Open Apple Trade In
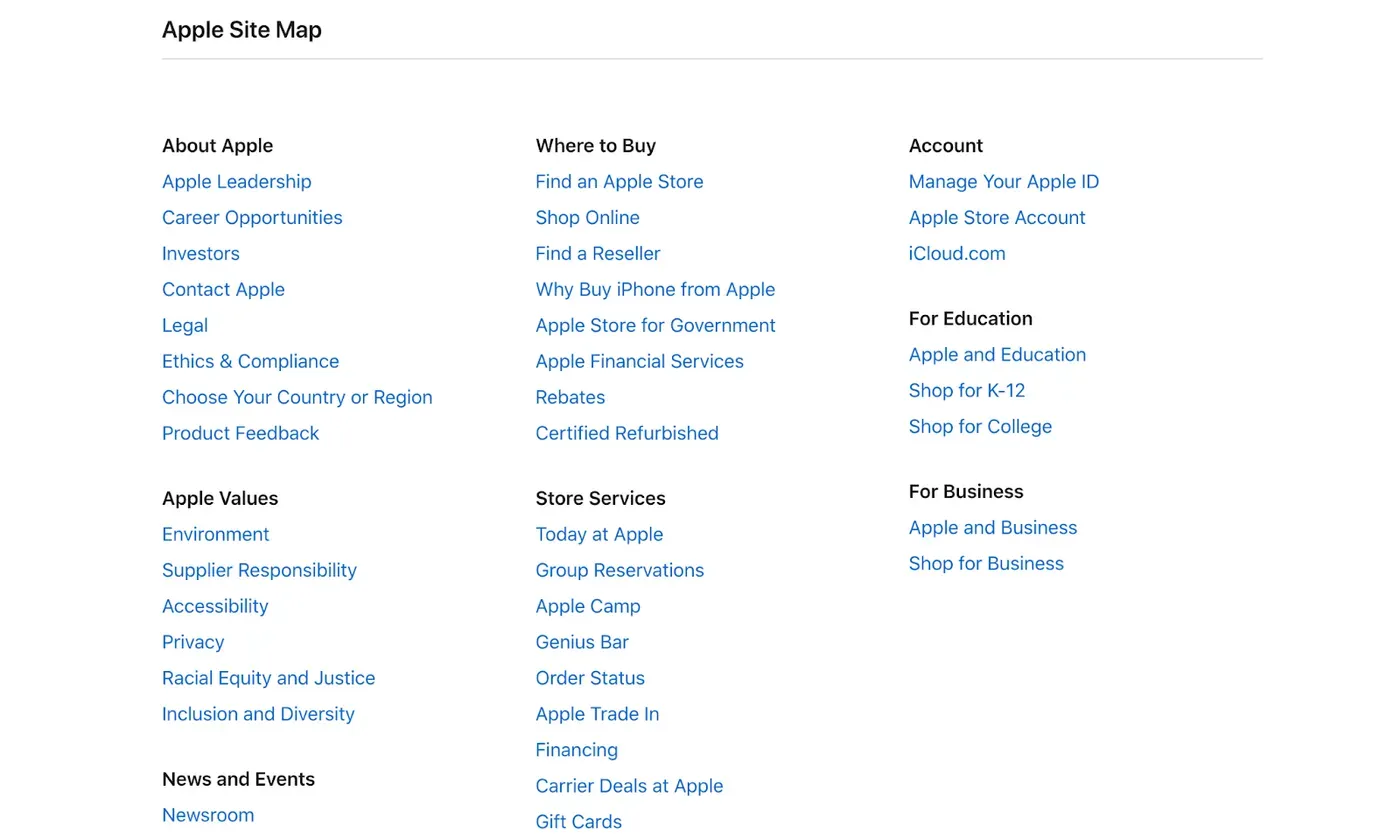 pos(597,714)
